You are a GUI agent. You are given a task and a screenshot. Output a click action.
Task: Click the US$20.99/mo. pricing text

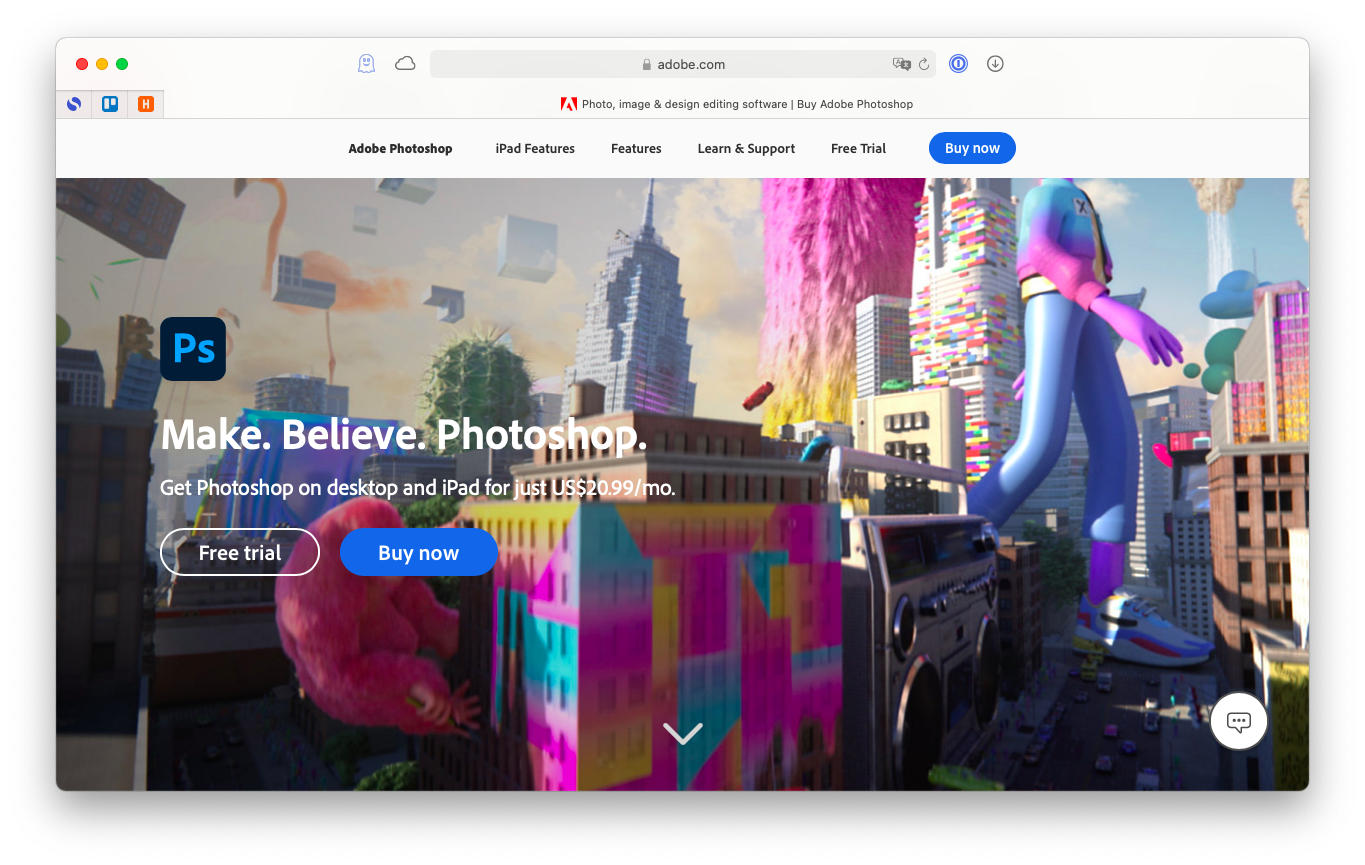(614, 488)
